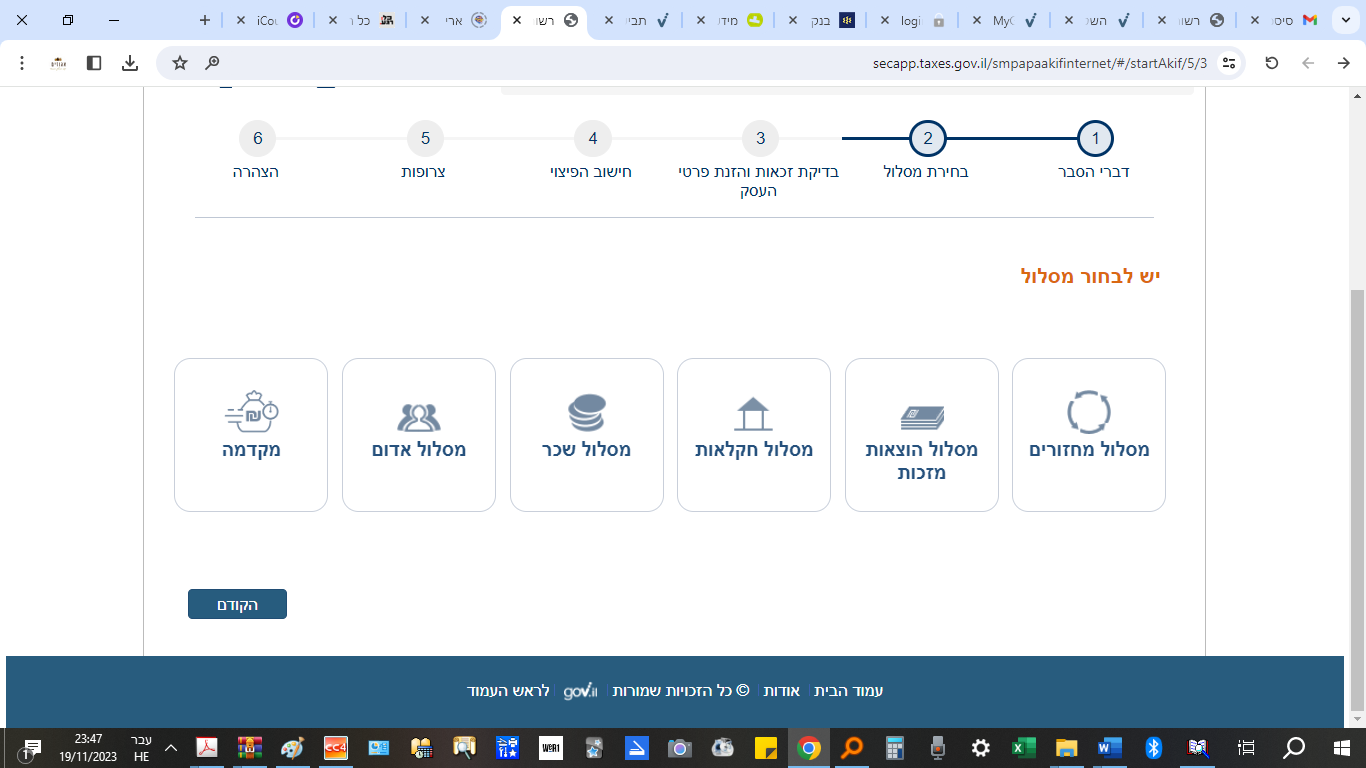The height and width of the screenshot is (768, 1366).
Task: Open Settings gear on taskbar
Action: (980, 748)
